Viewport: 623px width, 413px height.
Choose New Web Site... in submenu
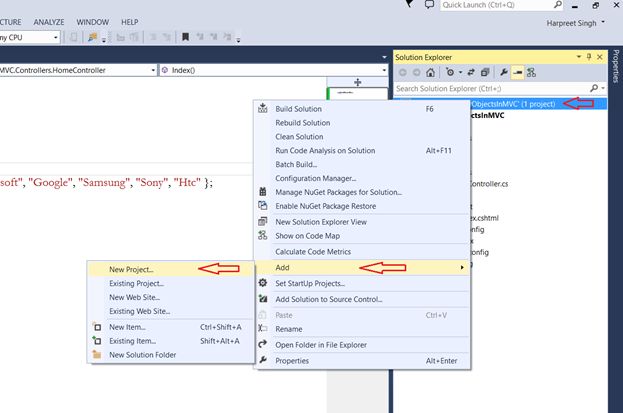[170, 297]
